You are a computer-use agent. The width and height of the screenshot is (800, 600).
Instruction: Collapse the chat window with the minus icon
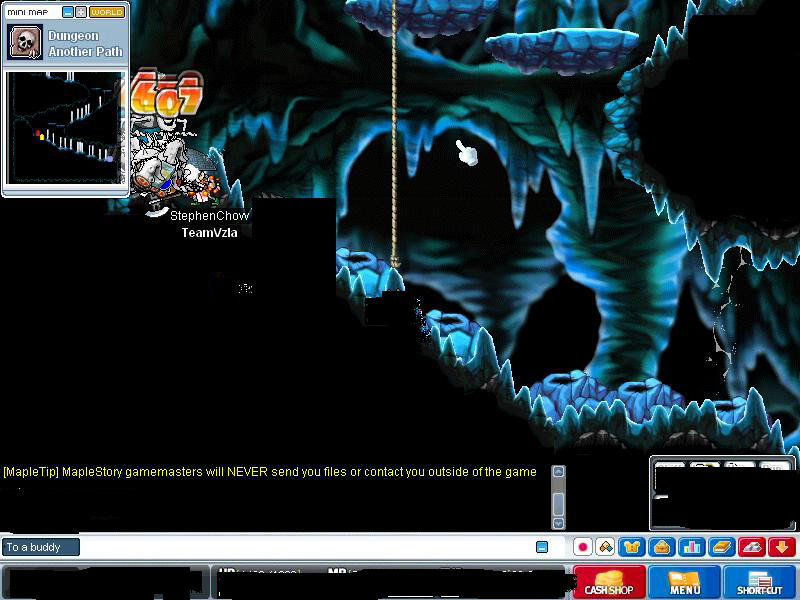(x=542, y=547)
